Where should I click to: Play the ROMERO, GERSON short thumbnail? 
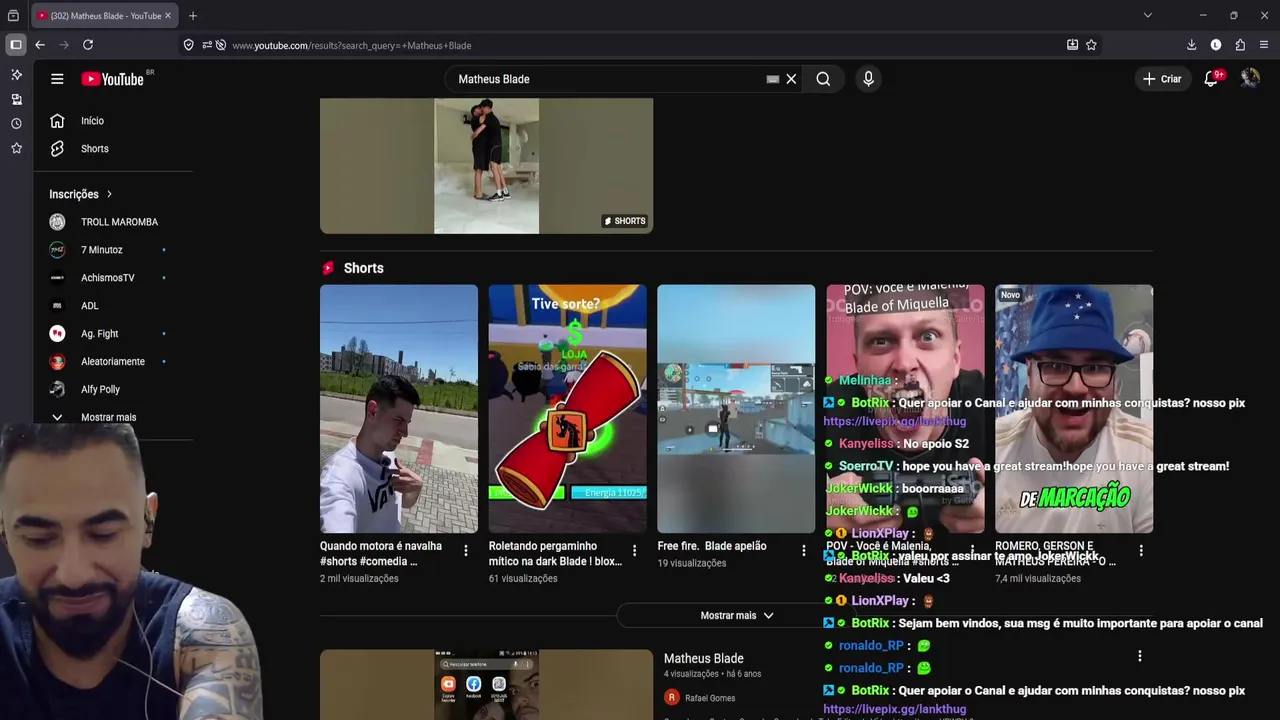pyautogui.click(x=1074, y=409)
